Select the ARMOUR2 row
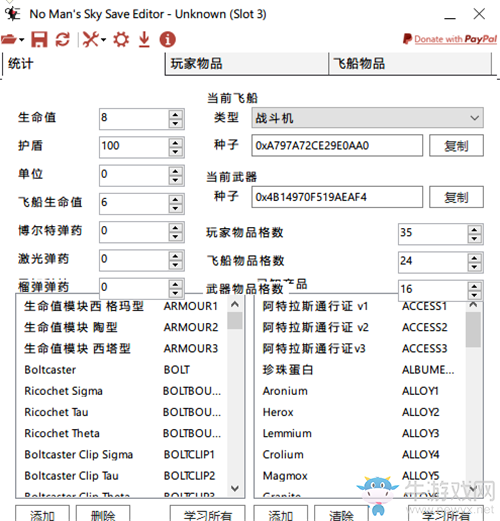This screenshot has width=500, height=521. 122,327
